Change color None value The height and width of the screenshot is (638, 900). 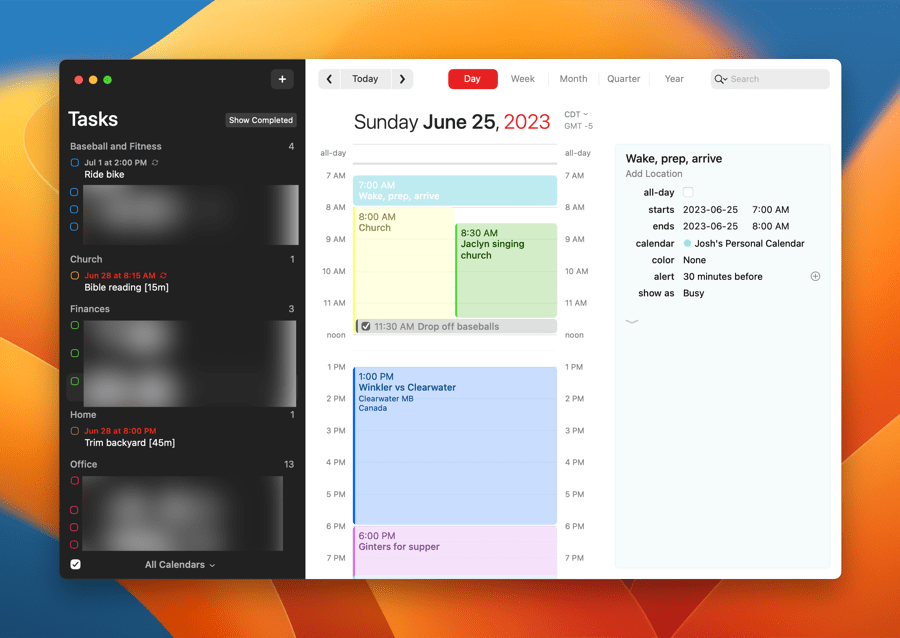695,260
